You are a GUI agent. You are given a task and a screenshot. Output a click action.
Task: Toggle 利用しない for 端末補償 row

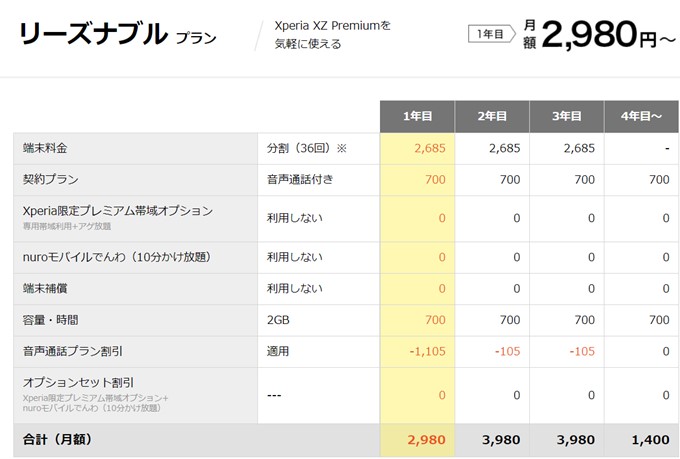point(295,288)
